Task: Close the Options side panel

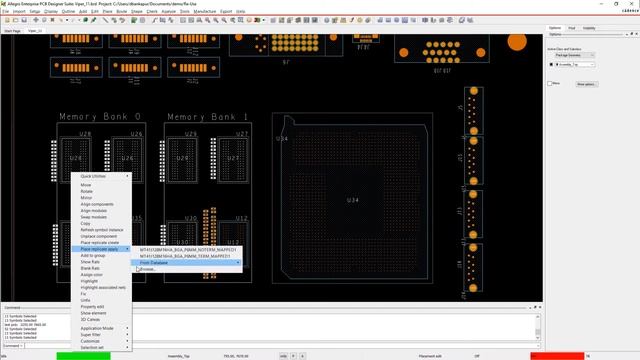Action: pos(636,34)
